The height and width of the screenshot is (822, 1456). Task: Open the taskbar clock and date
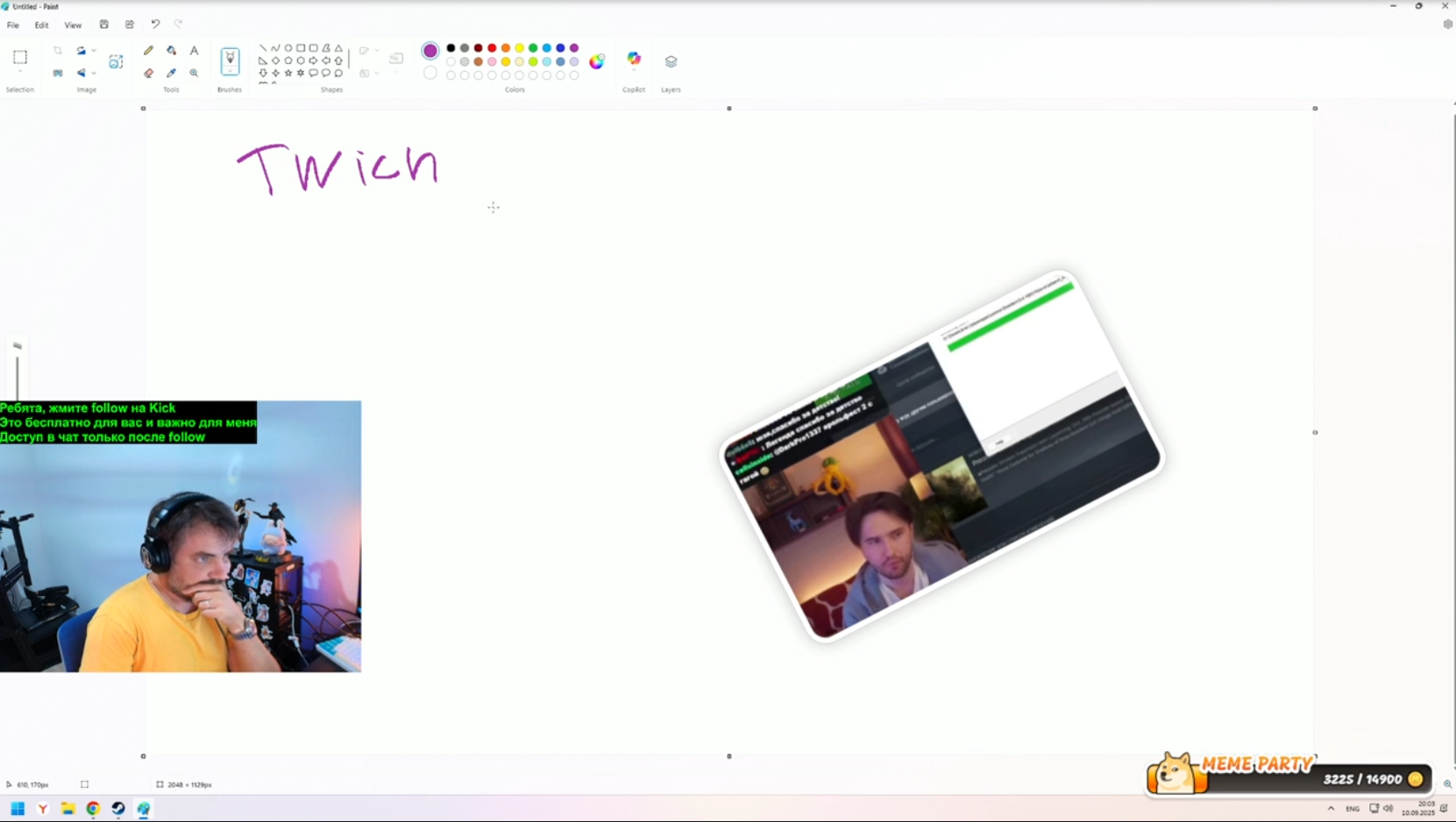[1417, 808]
